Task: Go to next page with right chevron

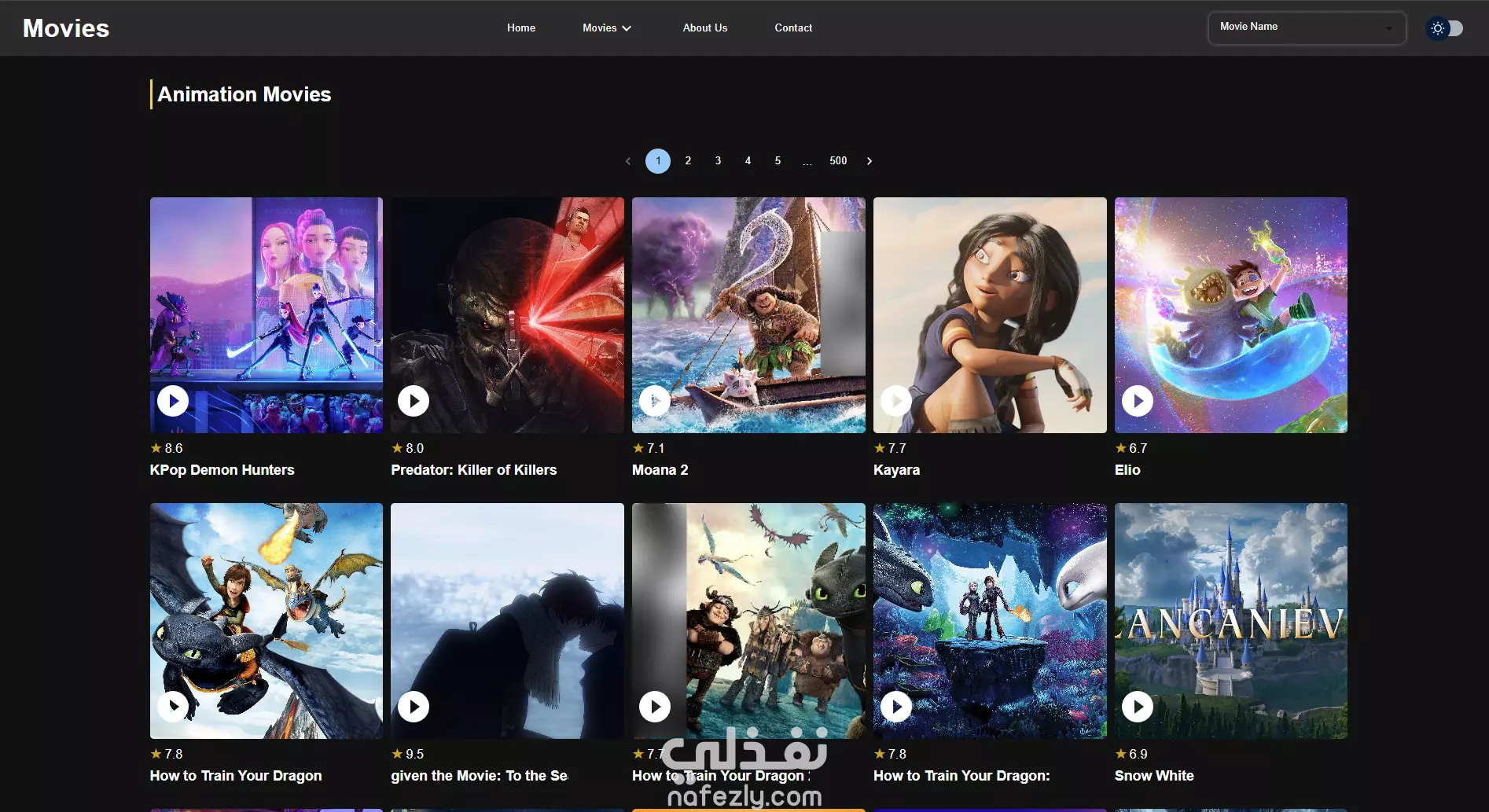Action: click(870, 161)
